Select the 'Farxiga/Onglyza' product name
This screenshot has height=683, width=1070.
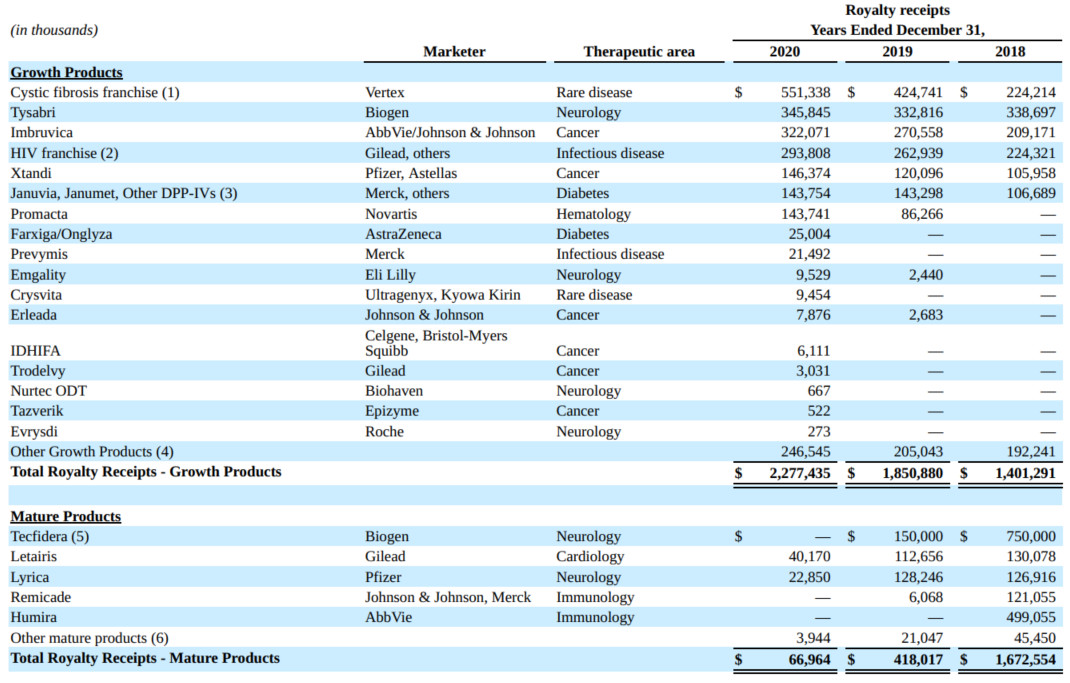(x=61, y=234)
